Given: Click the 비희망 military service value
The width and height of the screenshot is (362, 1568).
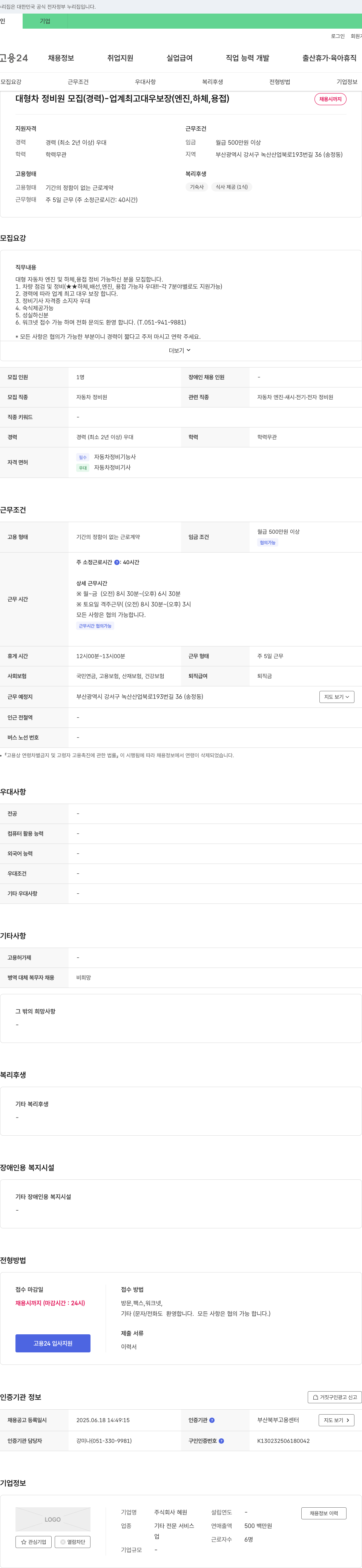Looking at the screenshot, I should tap(83, 978).
